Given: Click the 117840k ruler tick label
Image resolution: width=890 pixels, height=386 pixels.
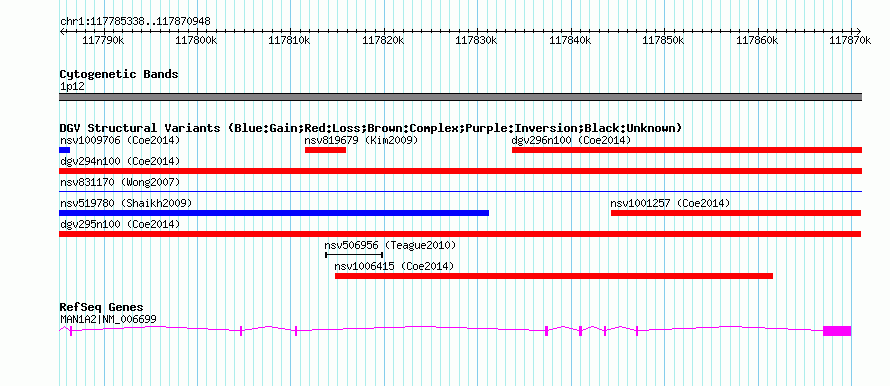Looking at the screenshot, I should [x=571, y=40].
